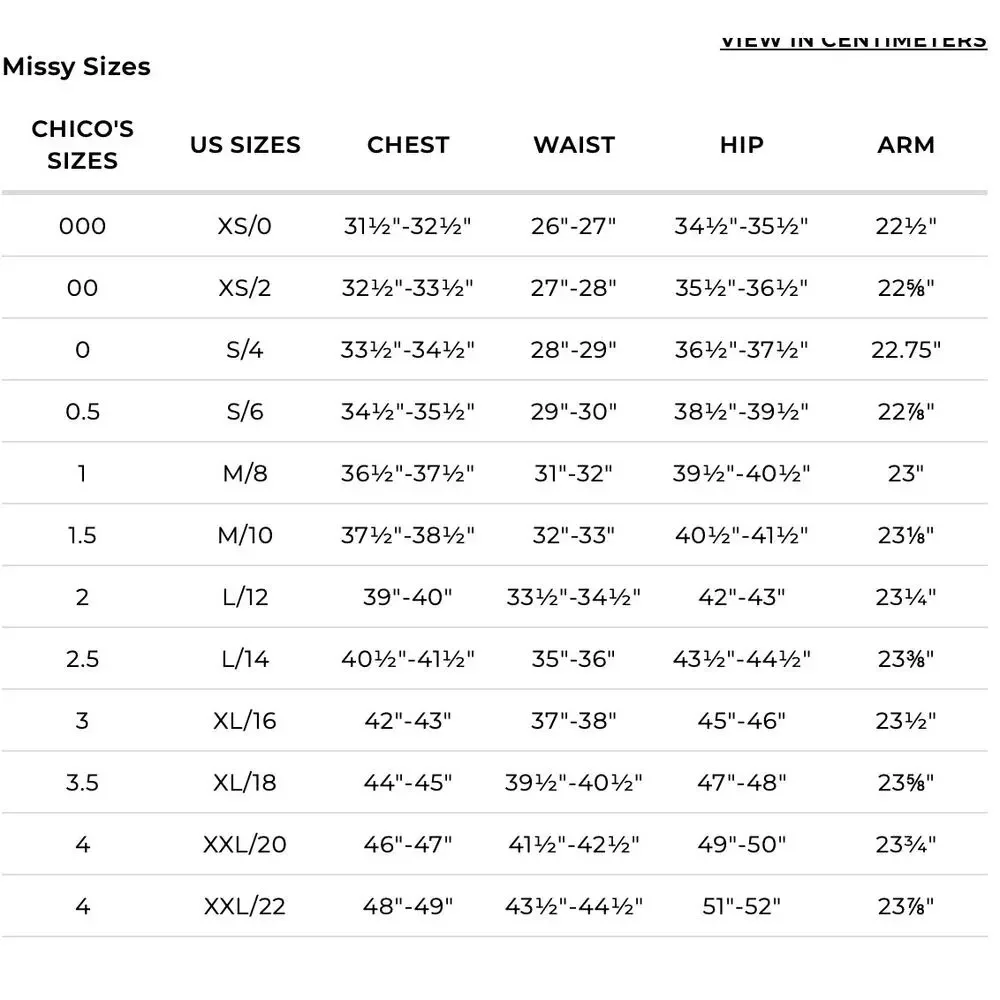Click the XXL/22 US size cell
1000x1000 pixels.
[x=245, y=906]
